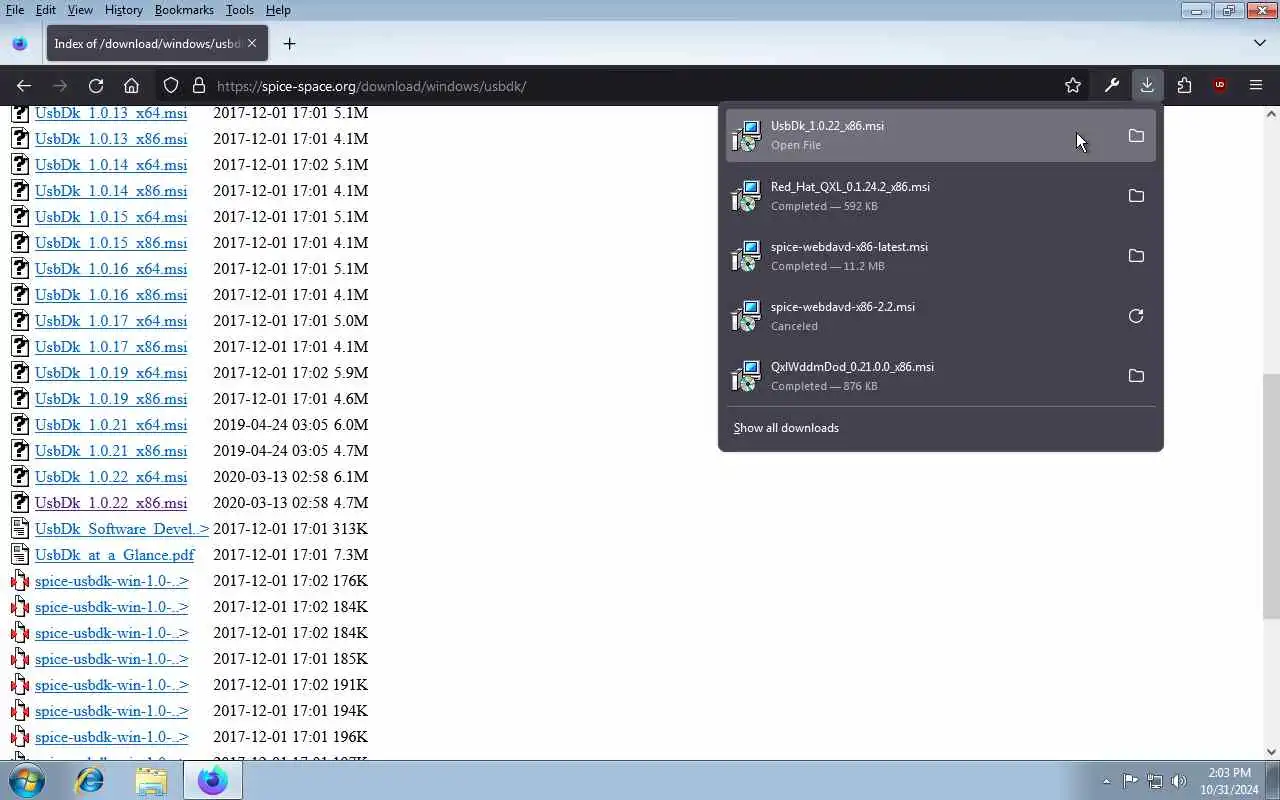This screenshot has width=1280, height=800.
Task: Launch Internet Explorer from taskbar
Action: (x=90, y=780)
